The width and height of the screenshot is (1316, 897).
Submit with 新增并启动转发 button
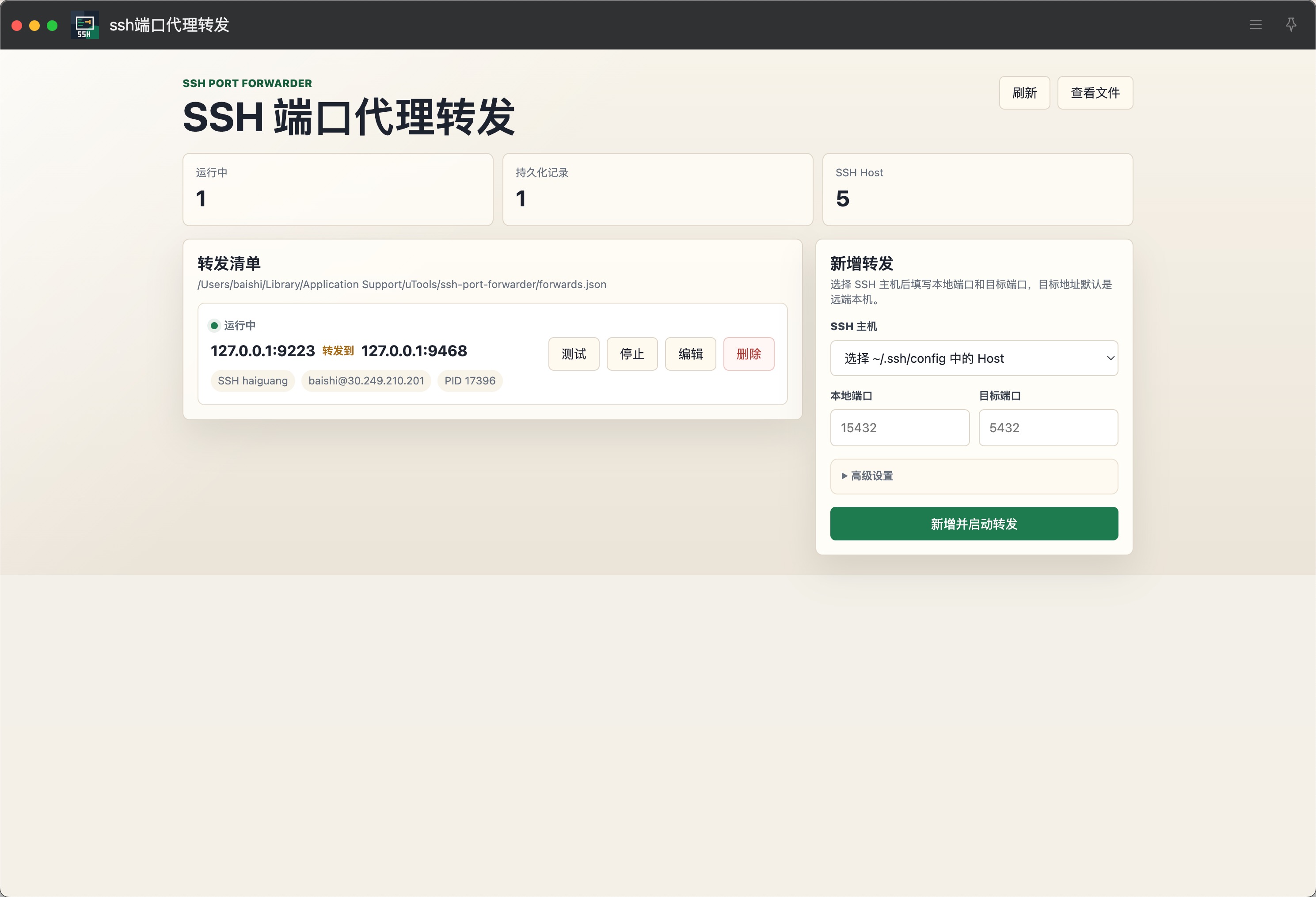974,524
